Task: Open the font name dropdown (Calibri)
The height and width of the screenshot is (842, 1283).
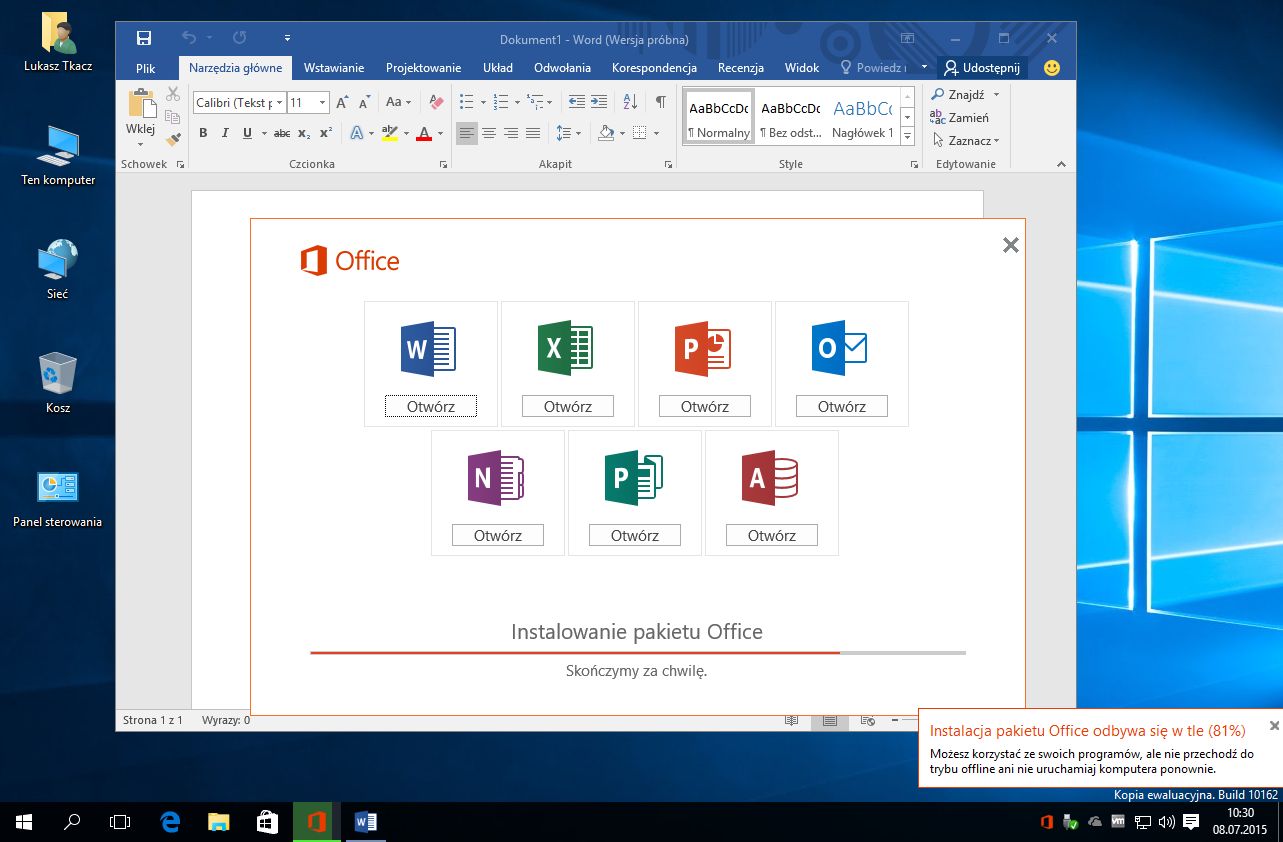Action: coord(279,102)
